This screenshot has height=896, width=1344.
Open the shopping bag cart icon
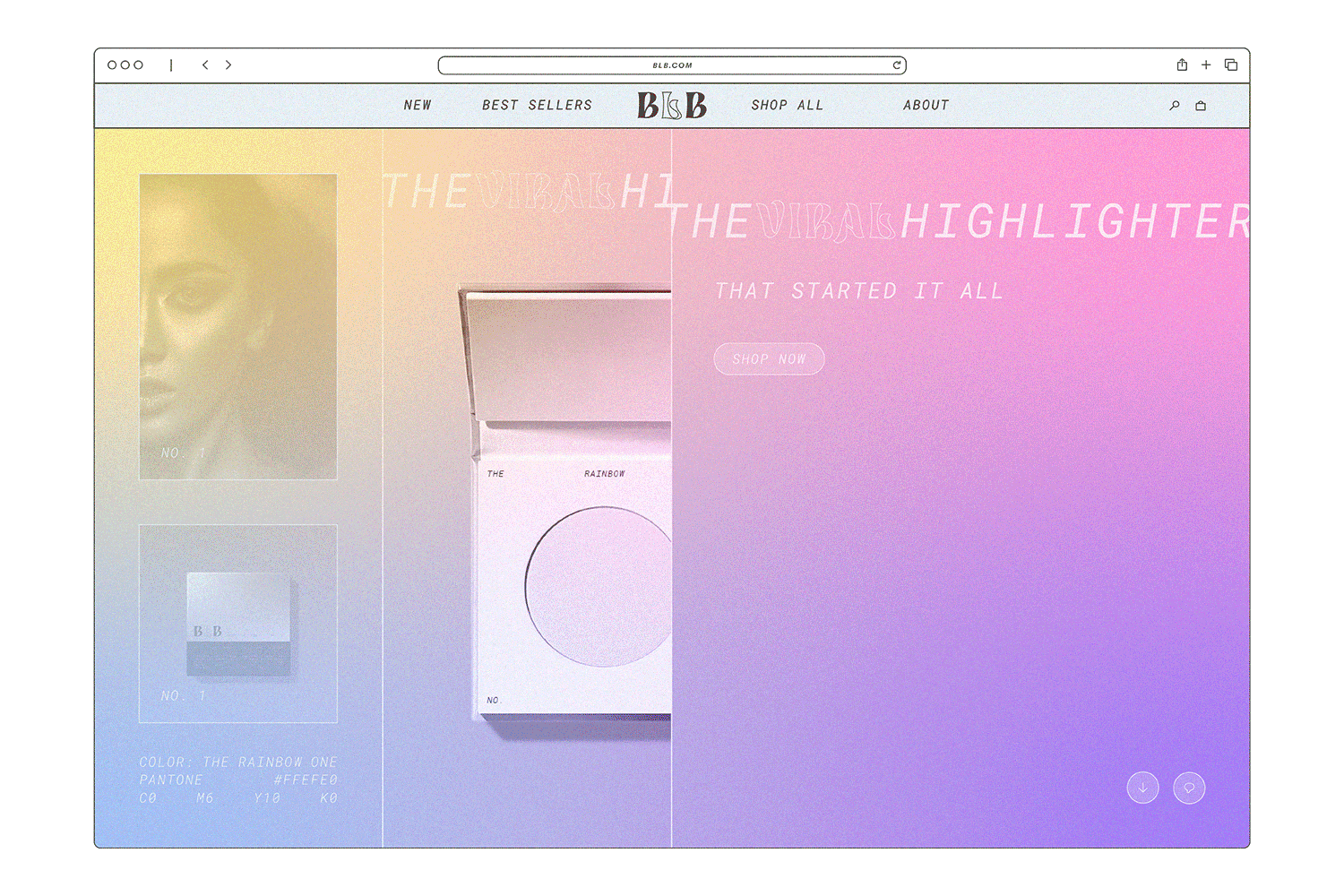pos(1201,106)
